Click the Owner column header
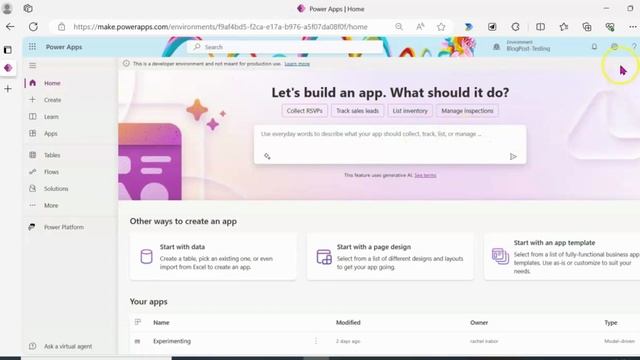The width and height of the screenshot is (640, 360). [479, 322]
